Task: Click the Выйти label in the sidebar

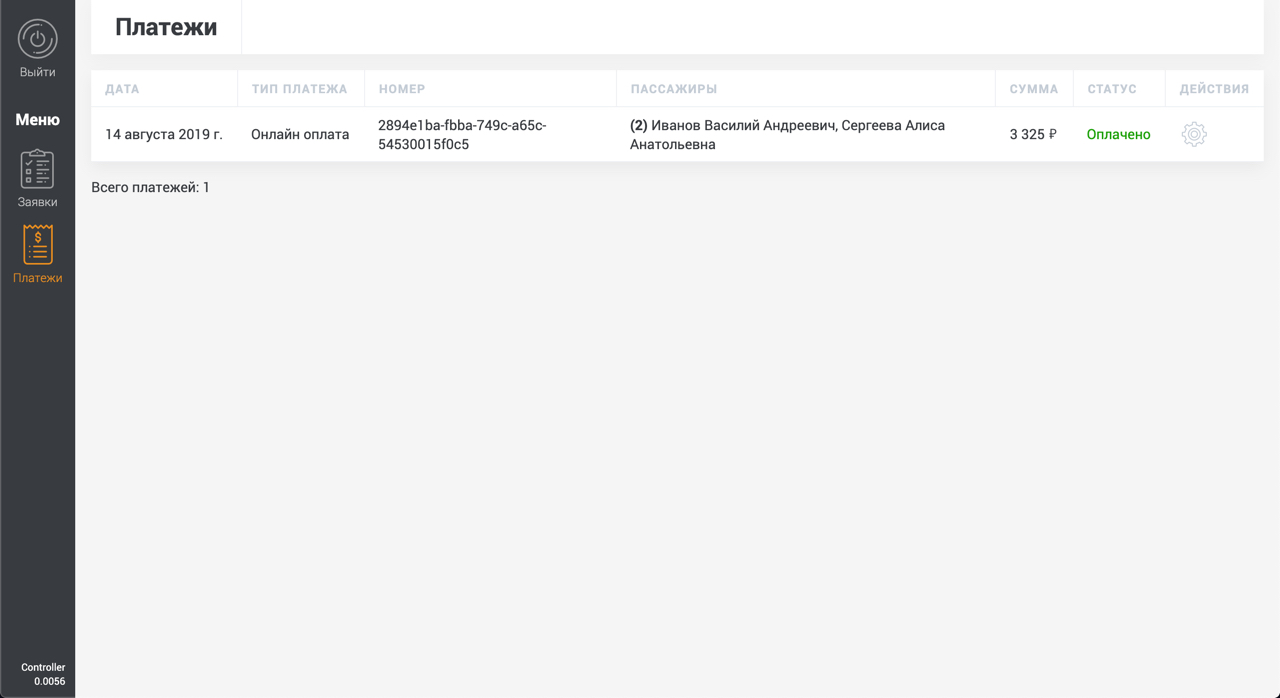Action: point(37,72)
